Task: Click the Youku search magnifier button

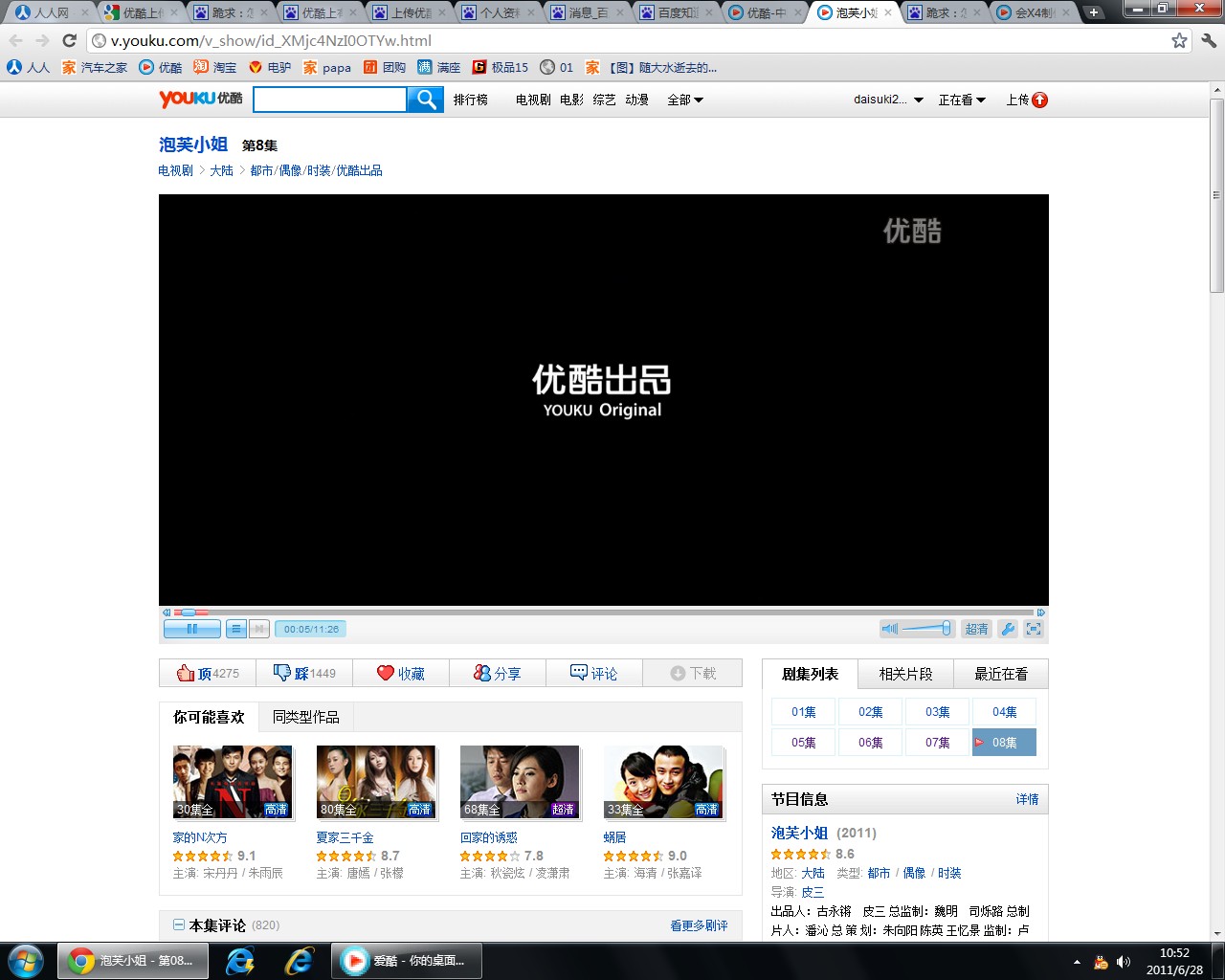Action: pyautogui.click(x=426, y=100)
